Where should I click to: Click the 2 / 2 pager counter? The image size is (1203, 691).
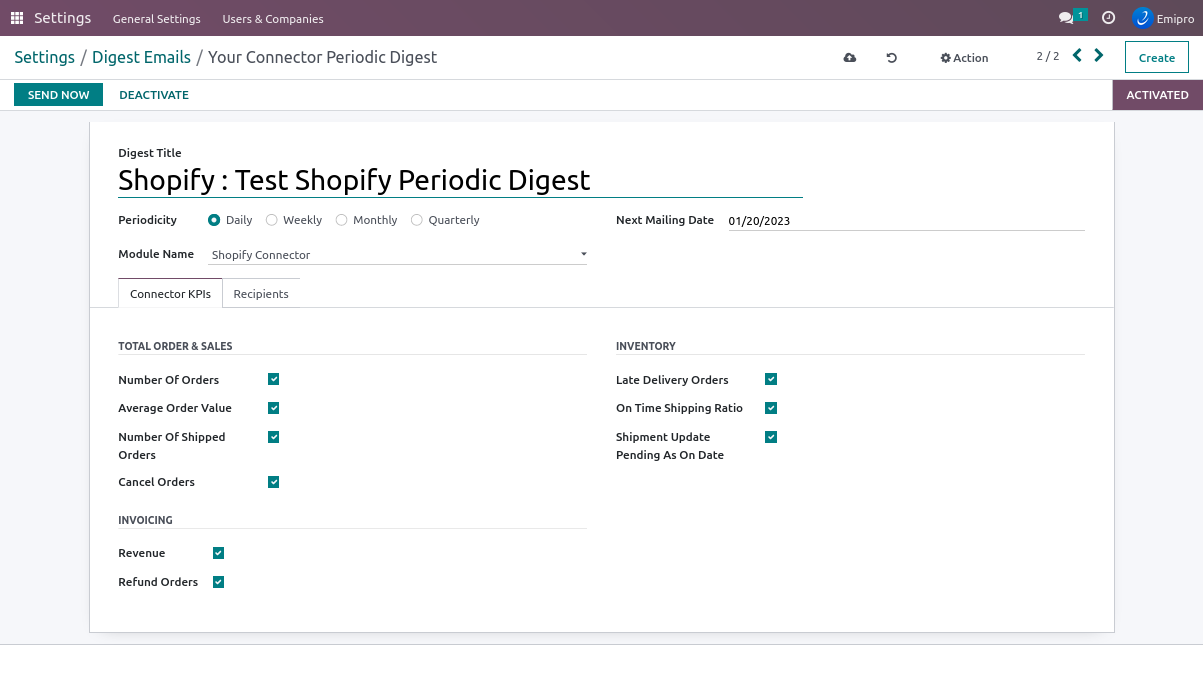pos(1047,57)
